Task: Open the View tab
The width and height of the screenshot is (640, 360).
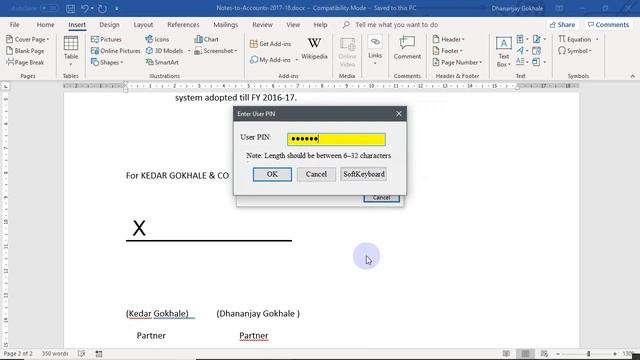Action: [x=293, y=24]
